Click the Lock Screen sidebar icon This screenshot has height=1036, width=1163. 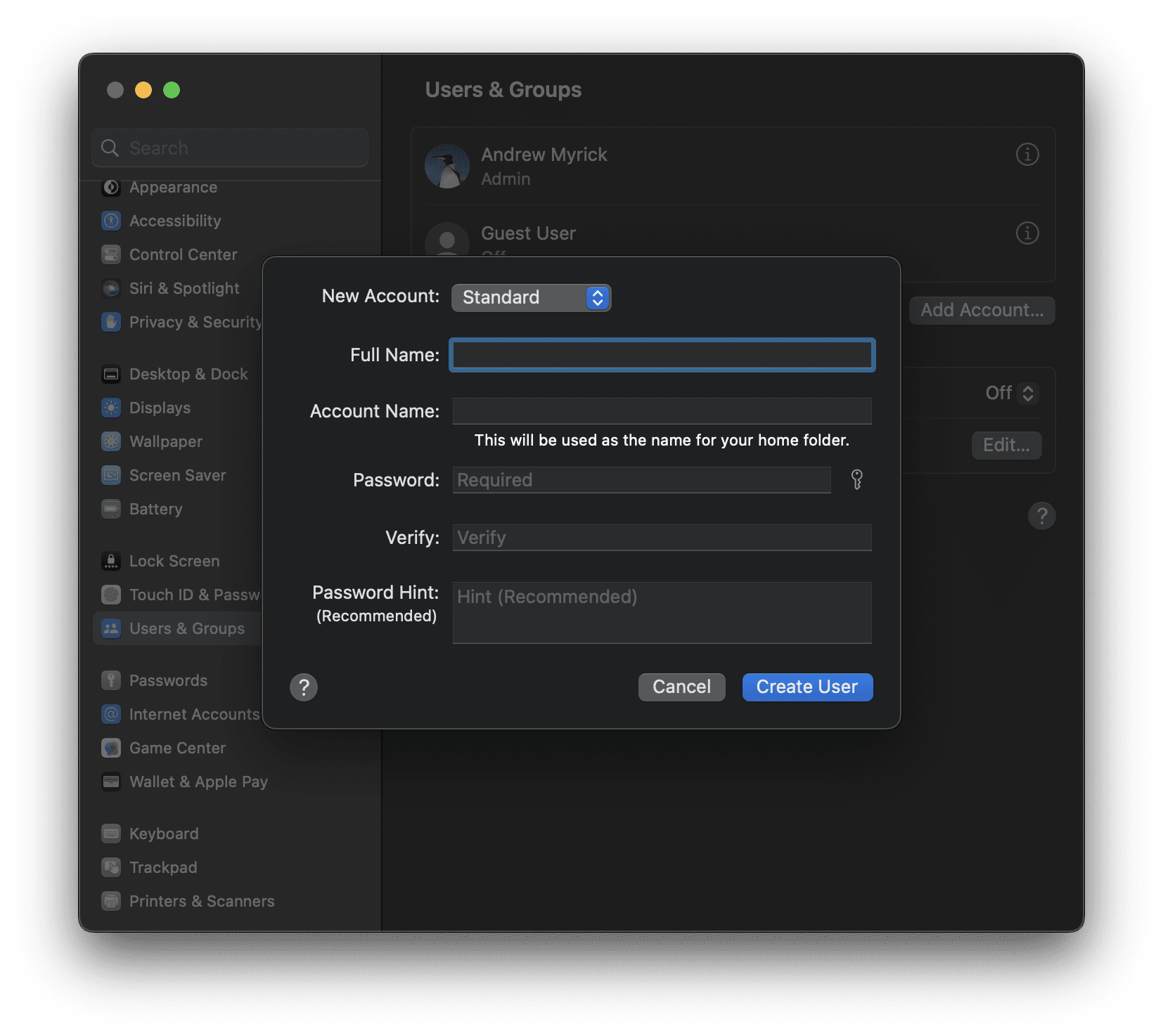pyautogui.click(x=111, y=561)
